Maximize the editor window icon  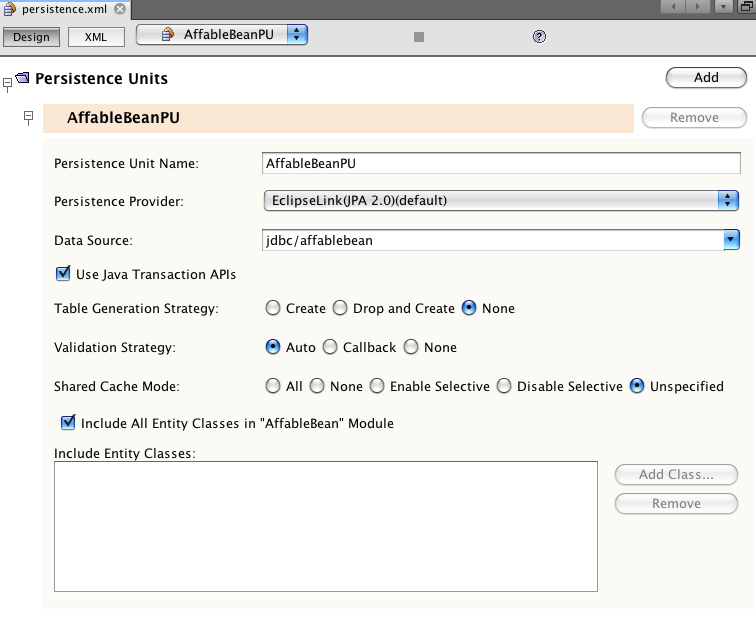[746, 8]
